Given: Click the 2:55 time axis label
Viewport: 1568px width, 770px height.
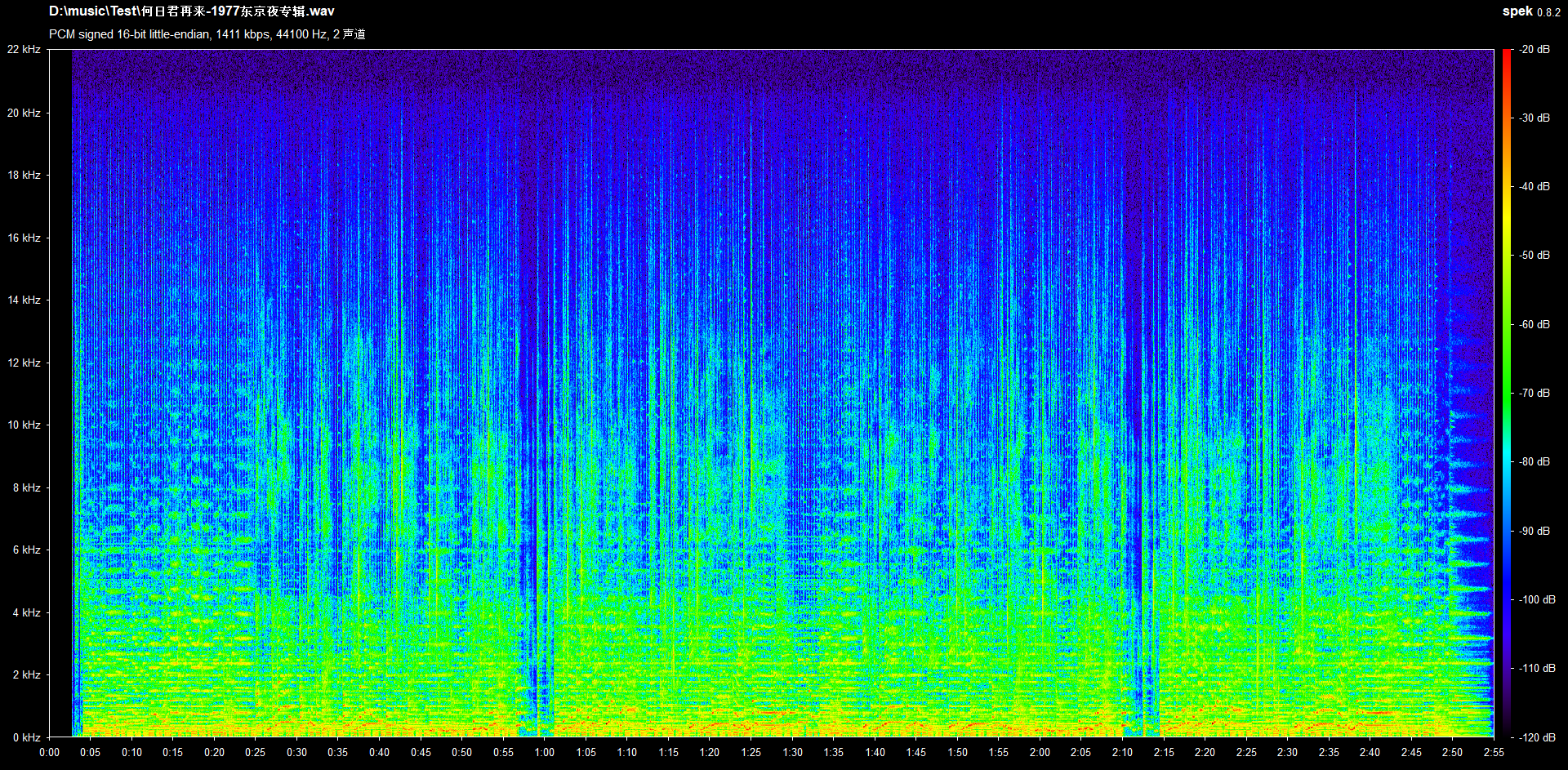Looking at the screenshot, I should [1494, 752].
